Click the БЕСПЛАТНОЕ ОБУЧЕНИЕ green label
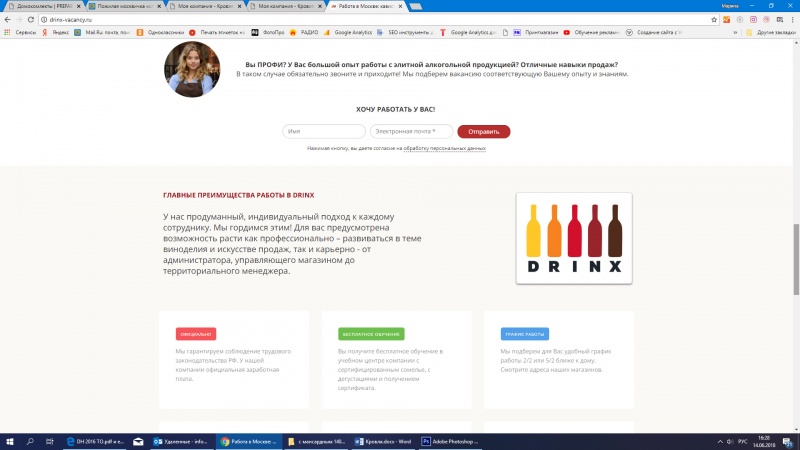The image size is (800, 450). tap(371, 334)
